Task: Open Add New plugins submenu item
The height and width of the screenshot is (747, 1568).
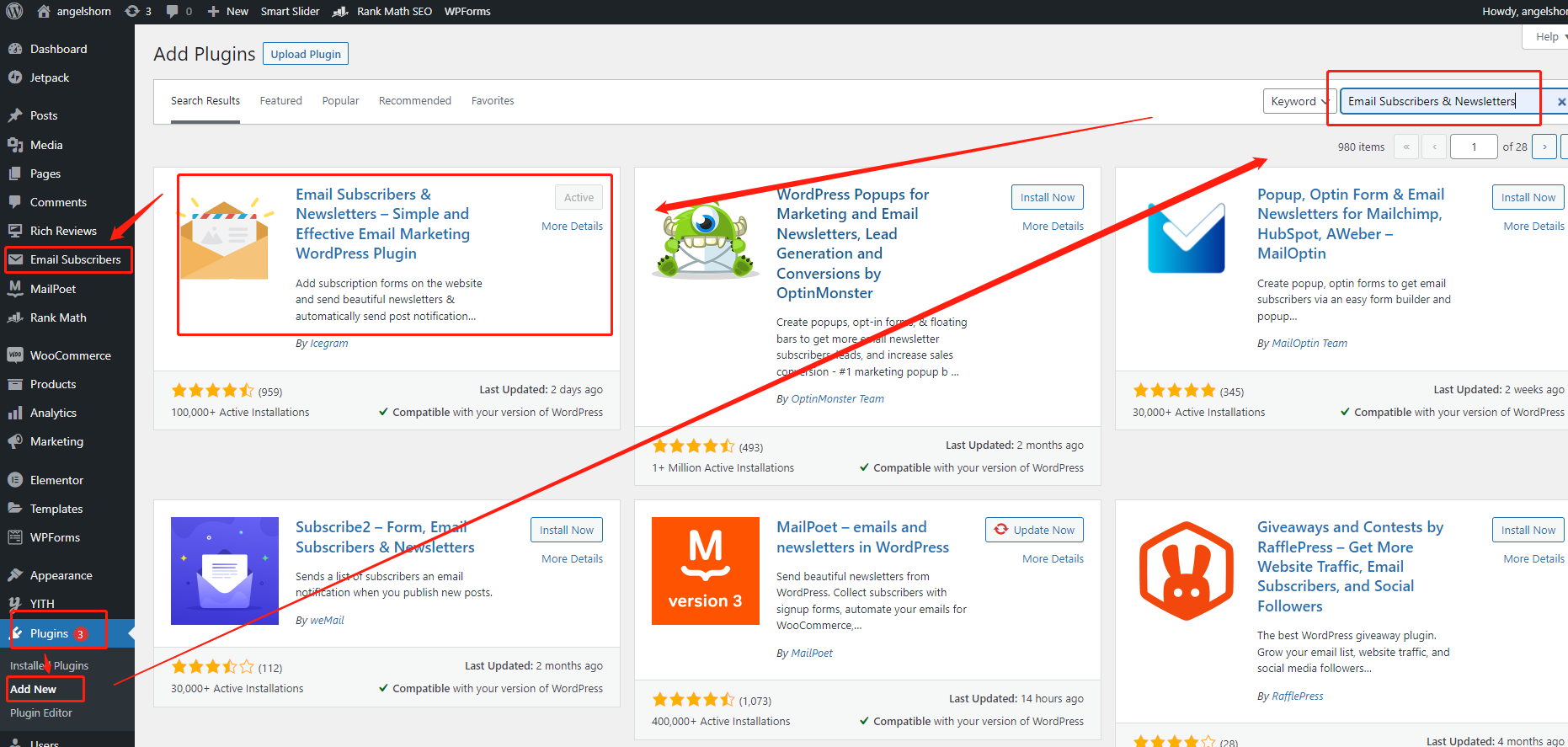Action: click(33, 689)
